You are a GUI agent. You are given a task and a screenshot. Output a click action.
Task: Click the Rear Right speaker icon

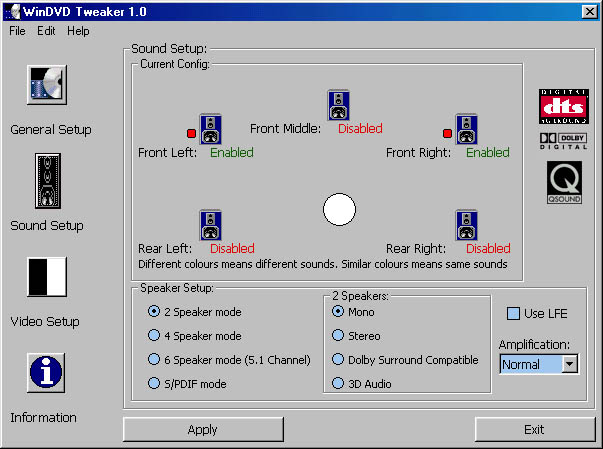(466, 225)
